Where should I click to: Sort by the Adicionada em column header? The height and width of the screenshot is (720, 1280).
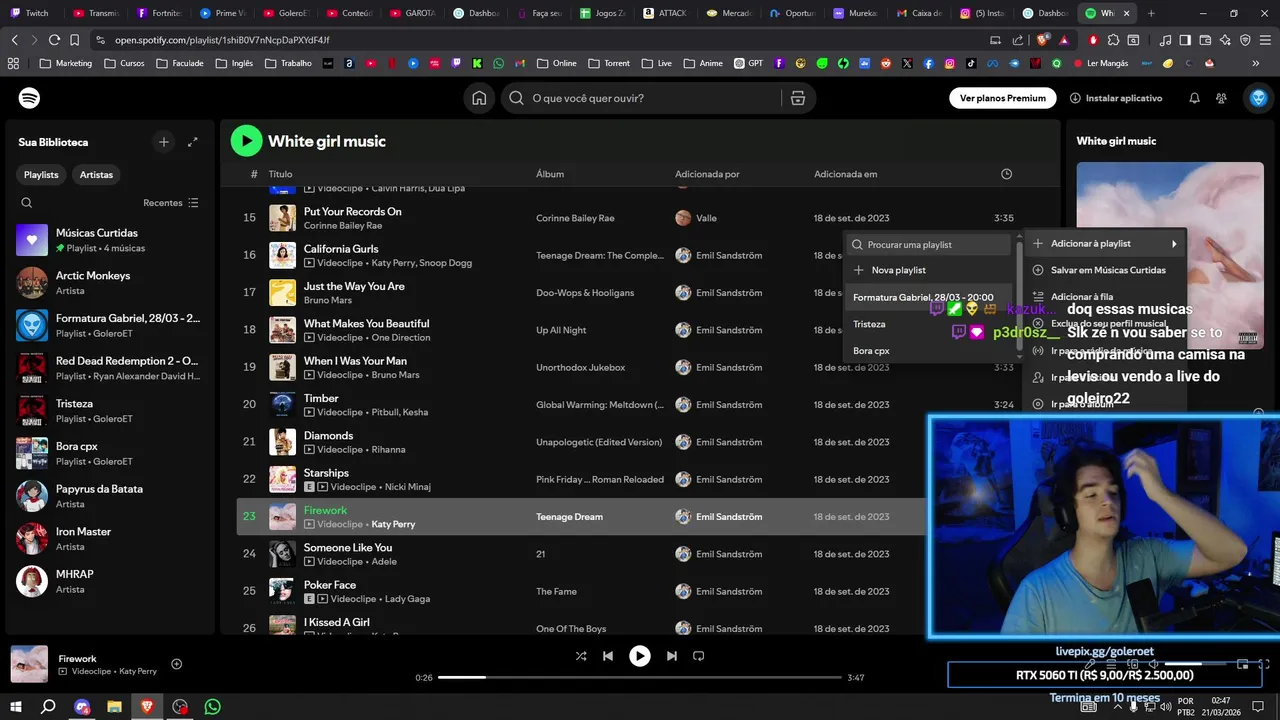pyautogui.click(x=845, y=174)
